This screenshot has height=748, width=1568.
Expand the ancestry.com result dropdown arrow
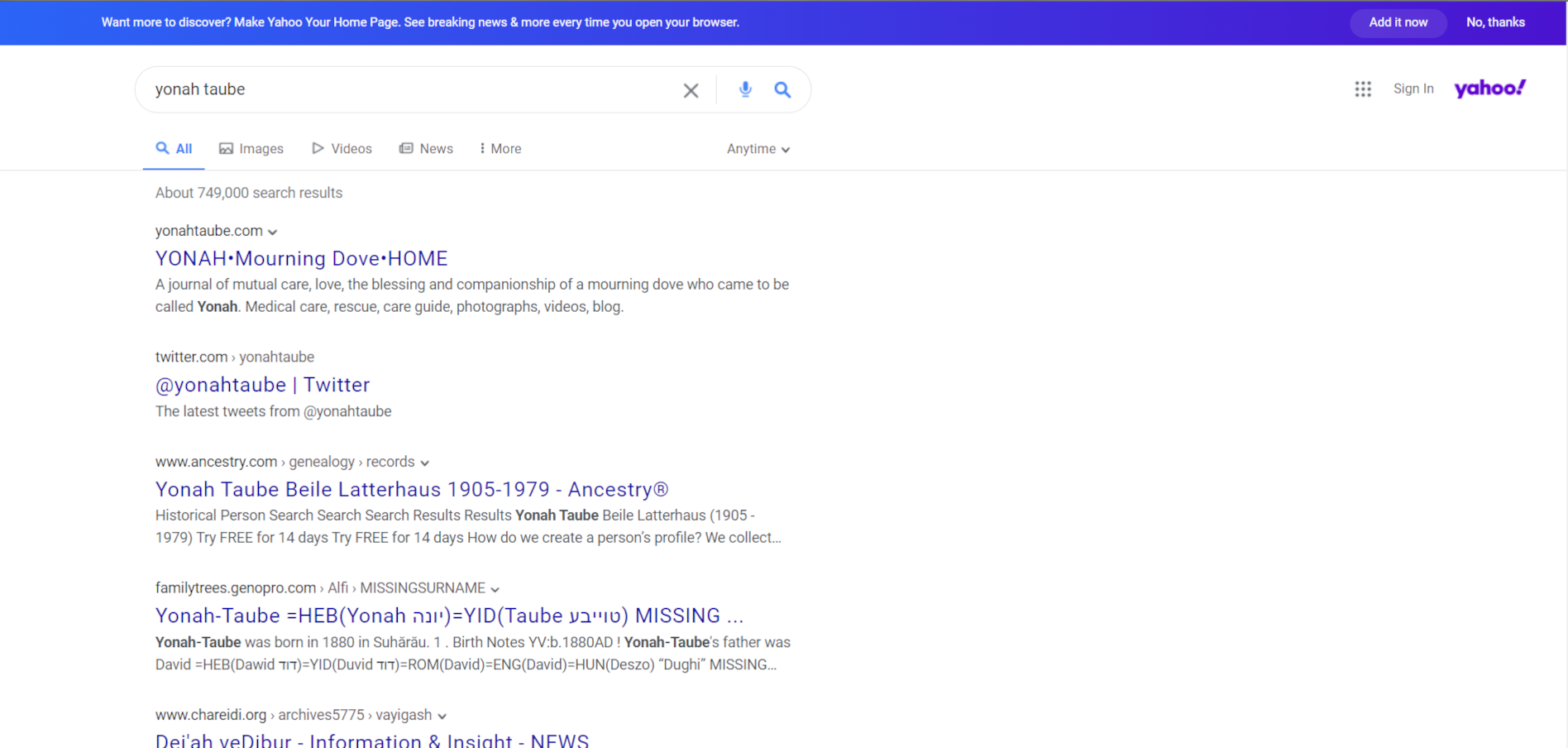click(425, 463)
